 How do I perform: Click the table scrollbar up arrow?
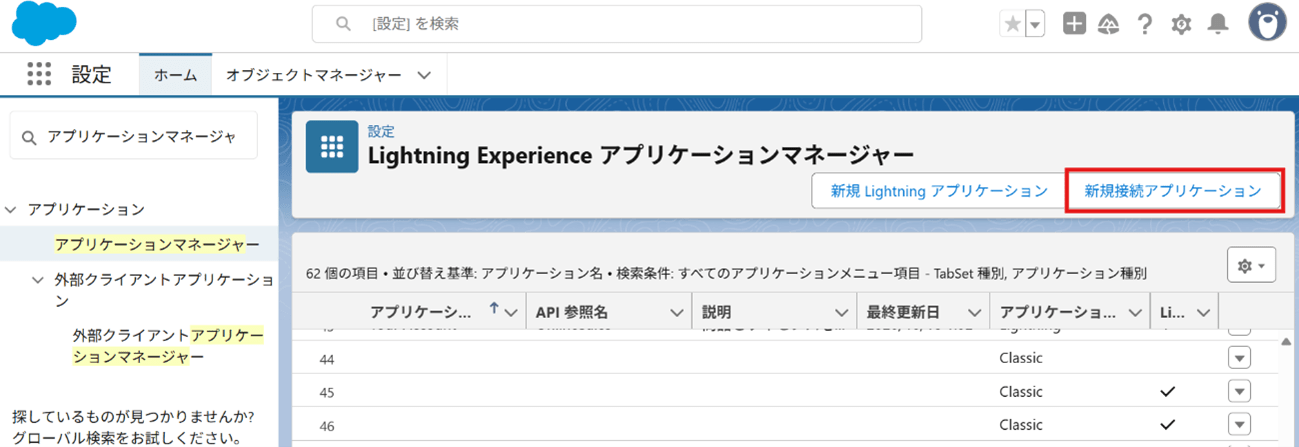[x=1288, y=340]
